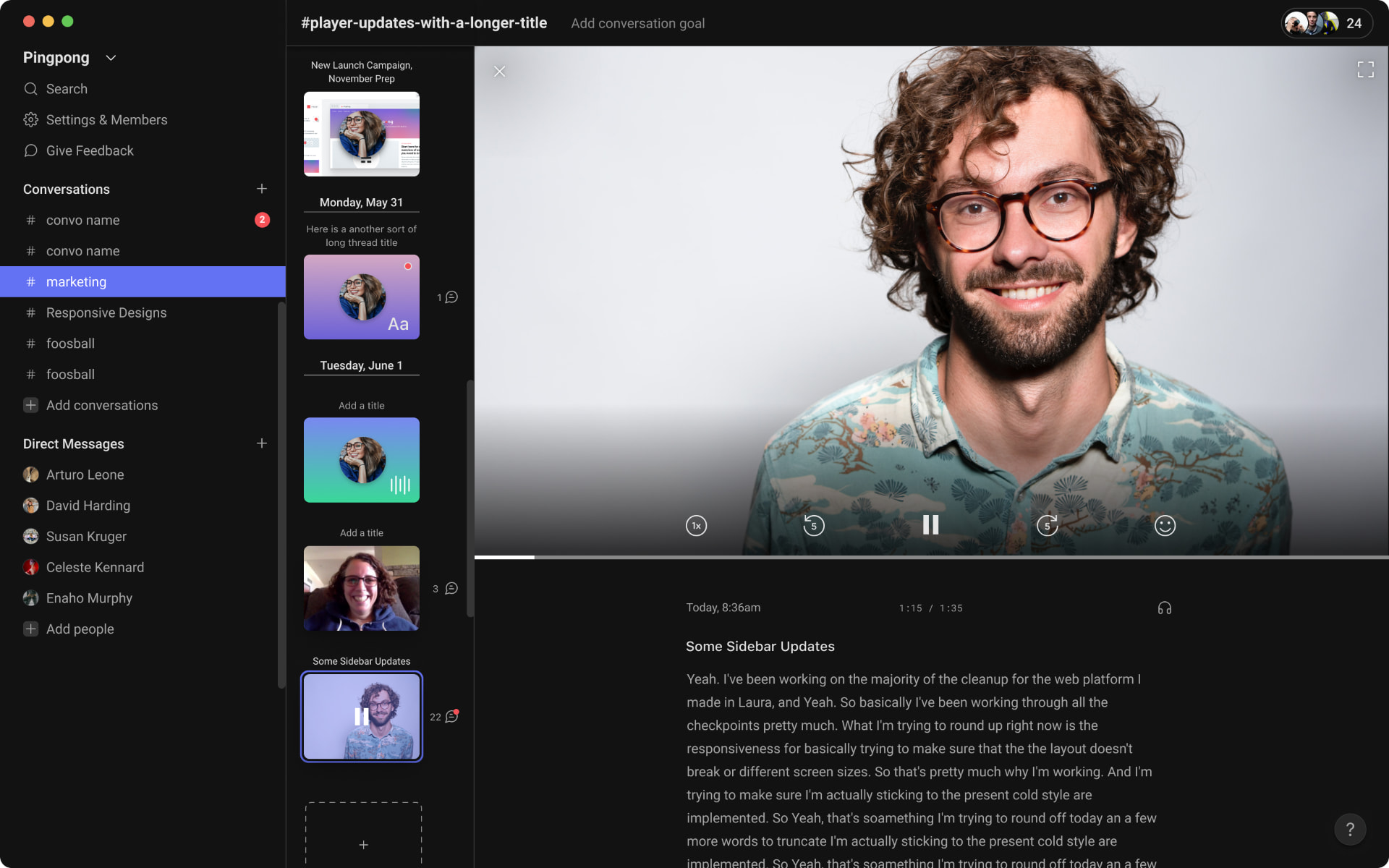Toggle headphones audio-only mode
The width and height of the screenshot is (1389, 868).
pyautogui.click(x=1165, y=608)
